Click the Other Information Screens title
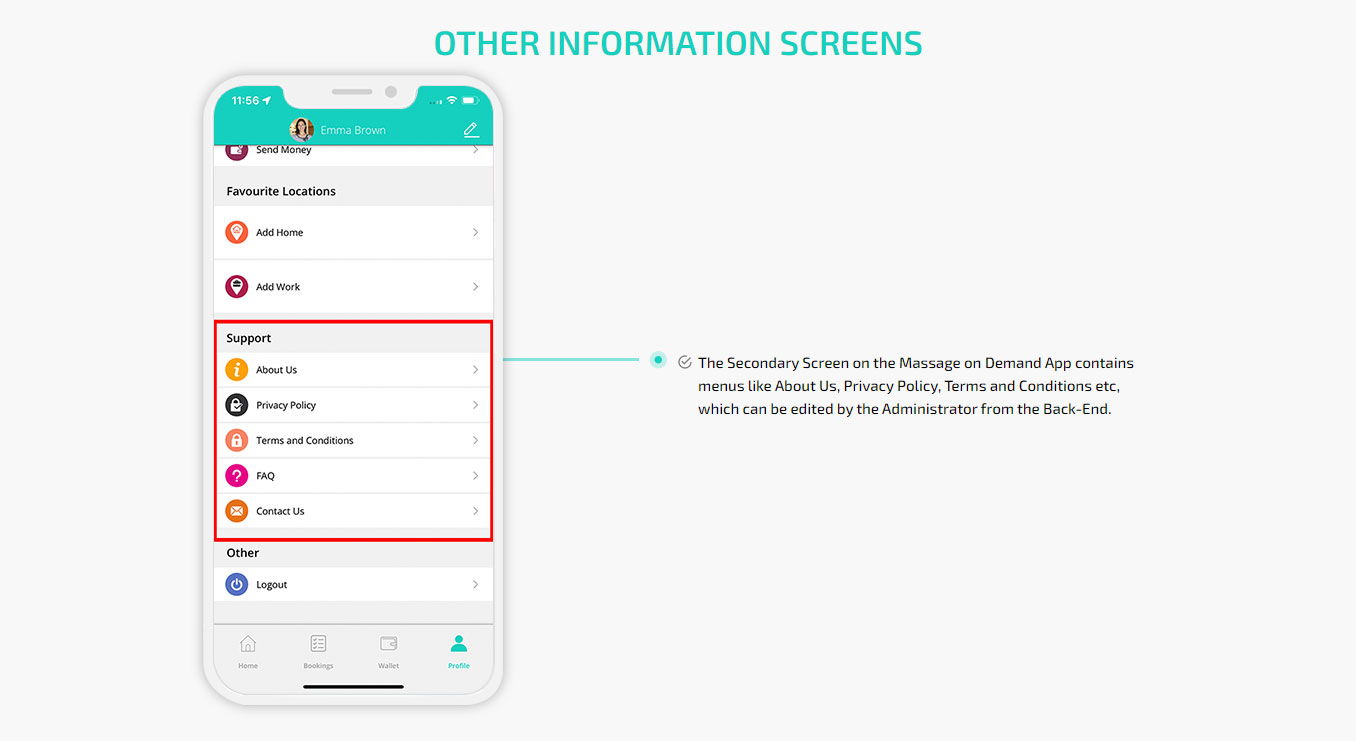The height and width of the screenshot is (741, 1356). tap(678, 44)
